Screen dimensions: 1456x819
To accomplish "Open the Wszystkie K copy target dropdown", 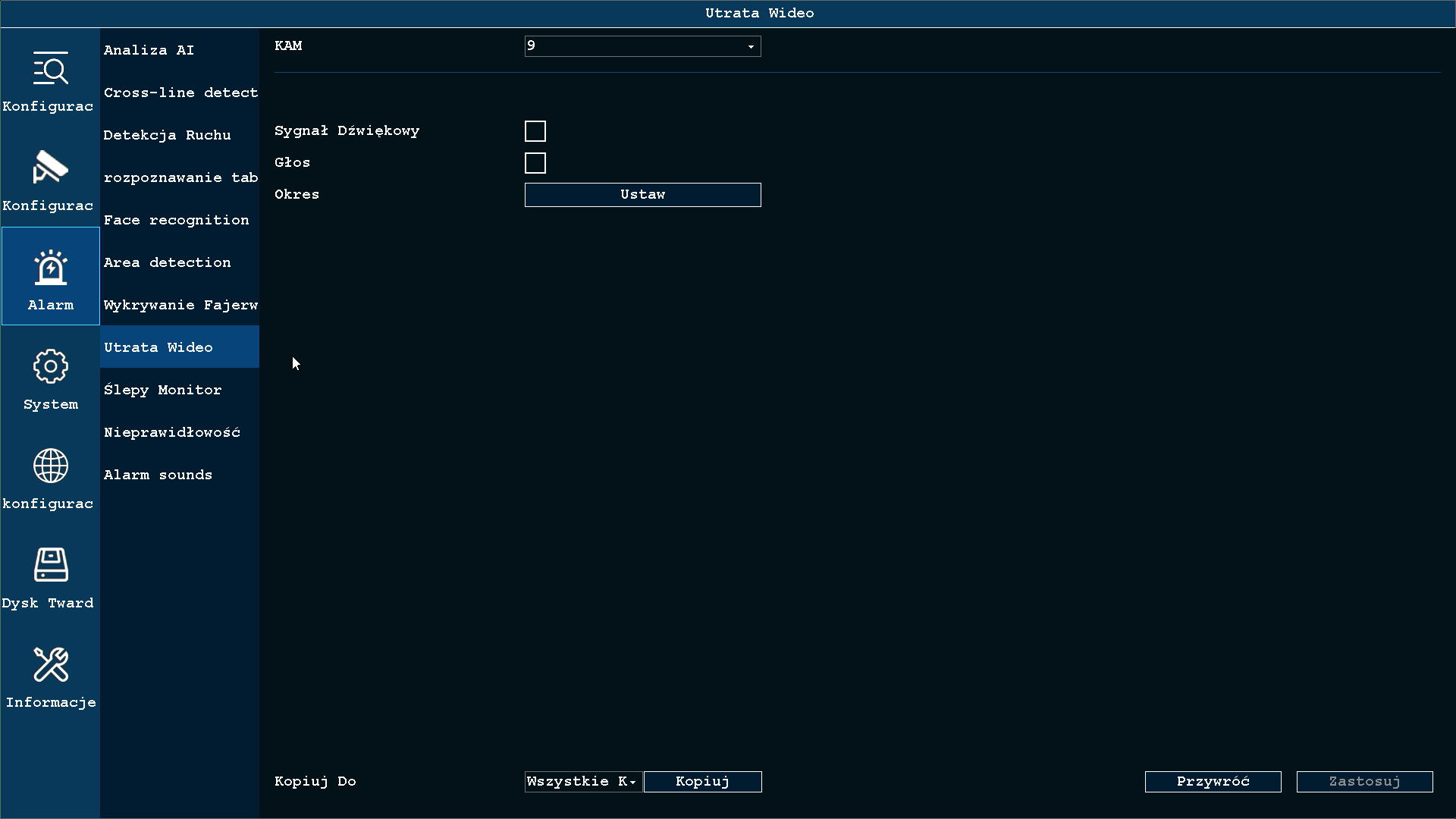I will [x=583, y=782].
